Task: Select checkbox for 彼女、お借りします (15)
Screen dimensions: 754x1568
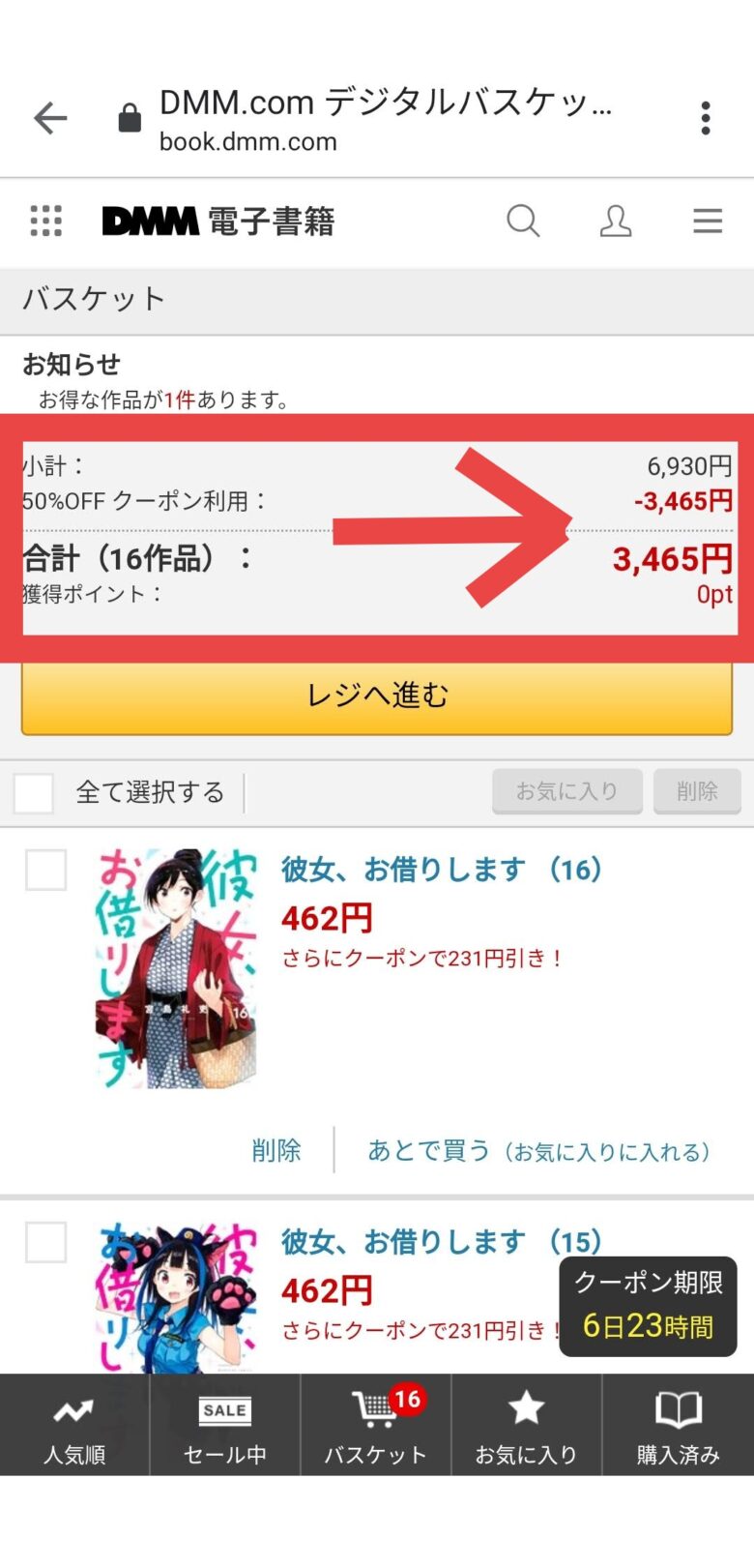Action: [x=45, y=1242]
